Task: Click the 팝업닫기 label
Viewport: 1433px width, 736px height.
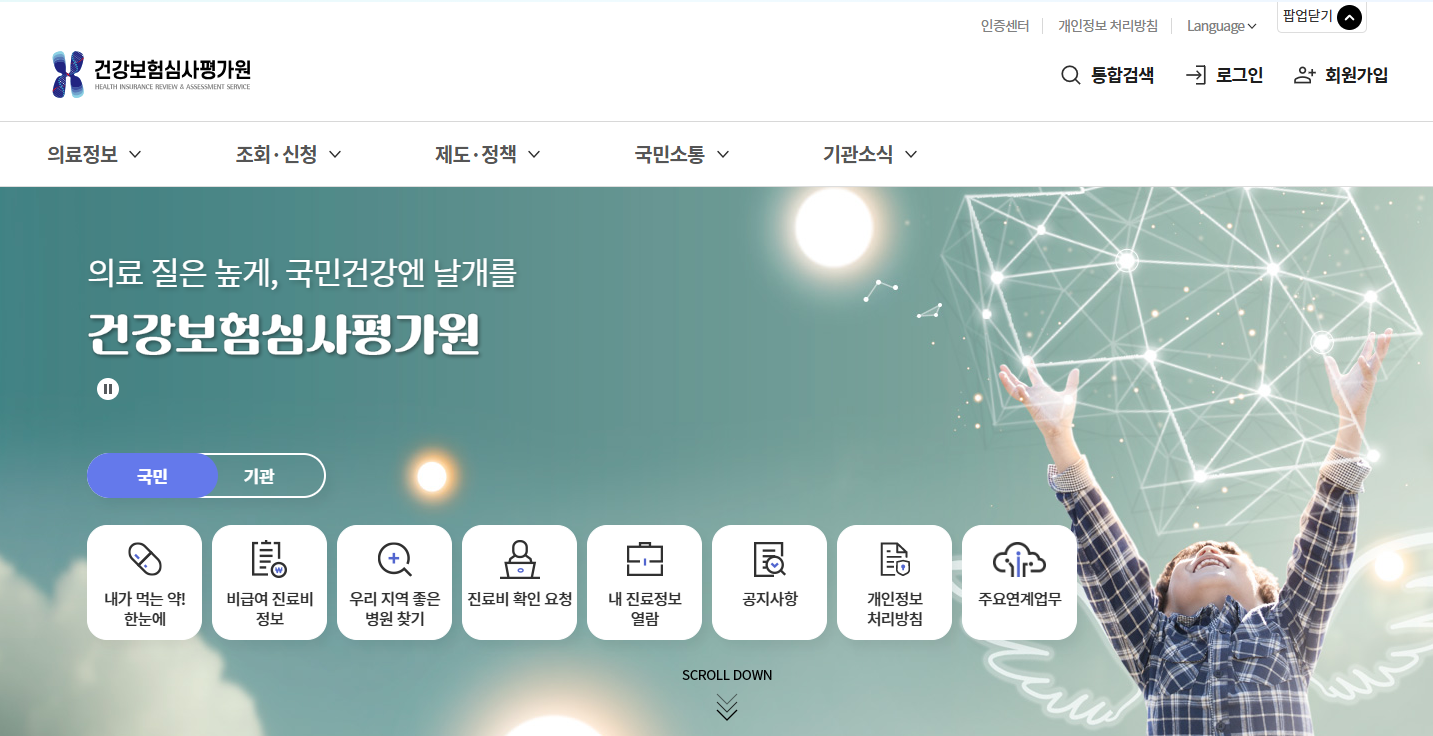Action: (x=1308, y=16)
